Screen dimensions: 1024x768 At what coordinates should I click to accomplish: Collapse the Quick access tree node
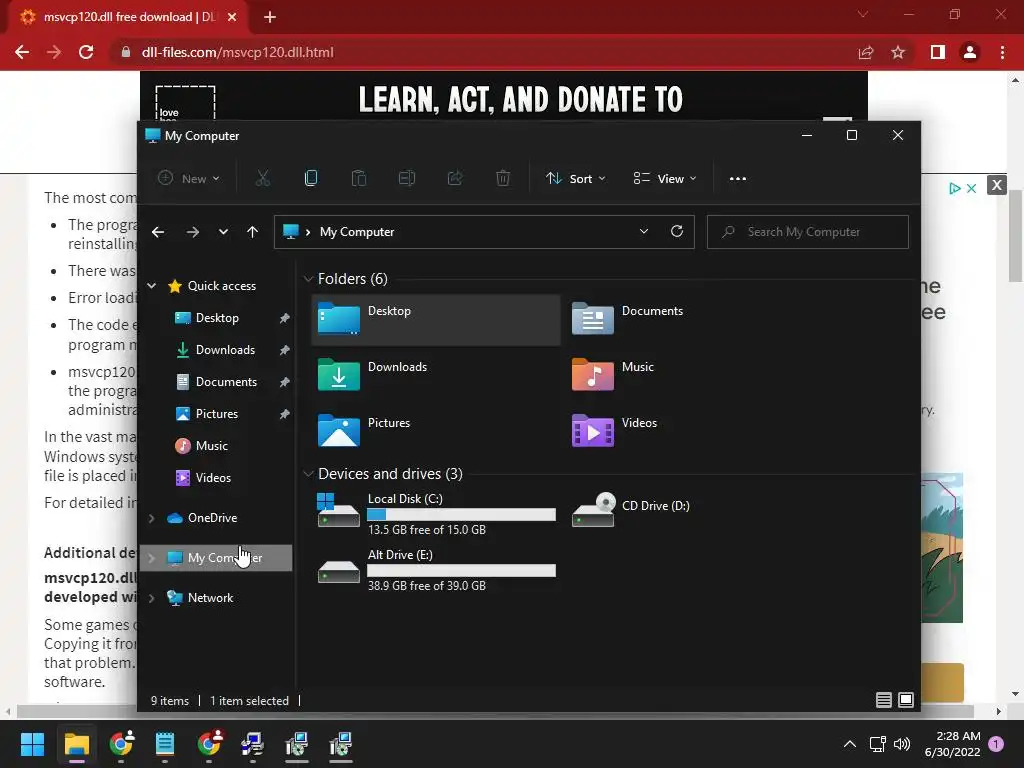click(152, 285)
